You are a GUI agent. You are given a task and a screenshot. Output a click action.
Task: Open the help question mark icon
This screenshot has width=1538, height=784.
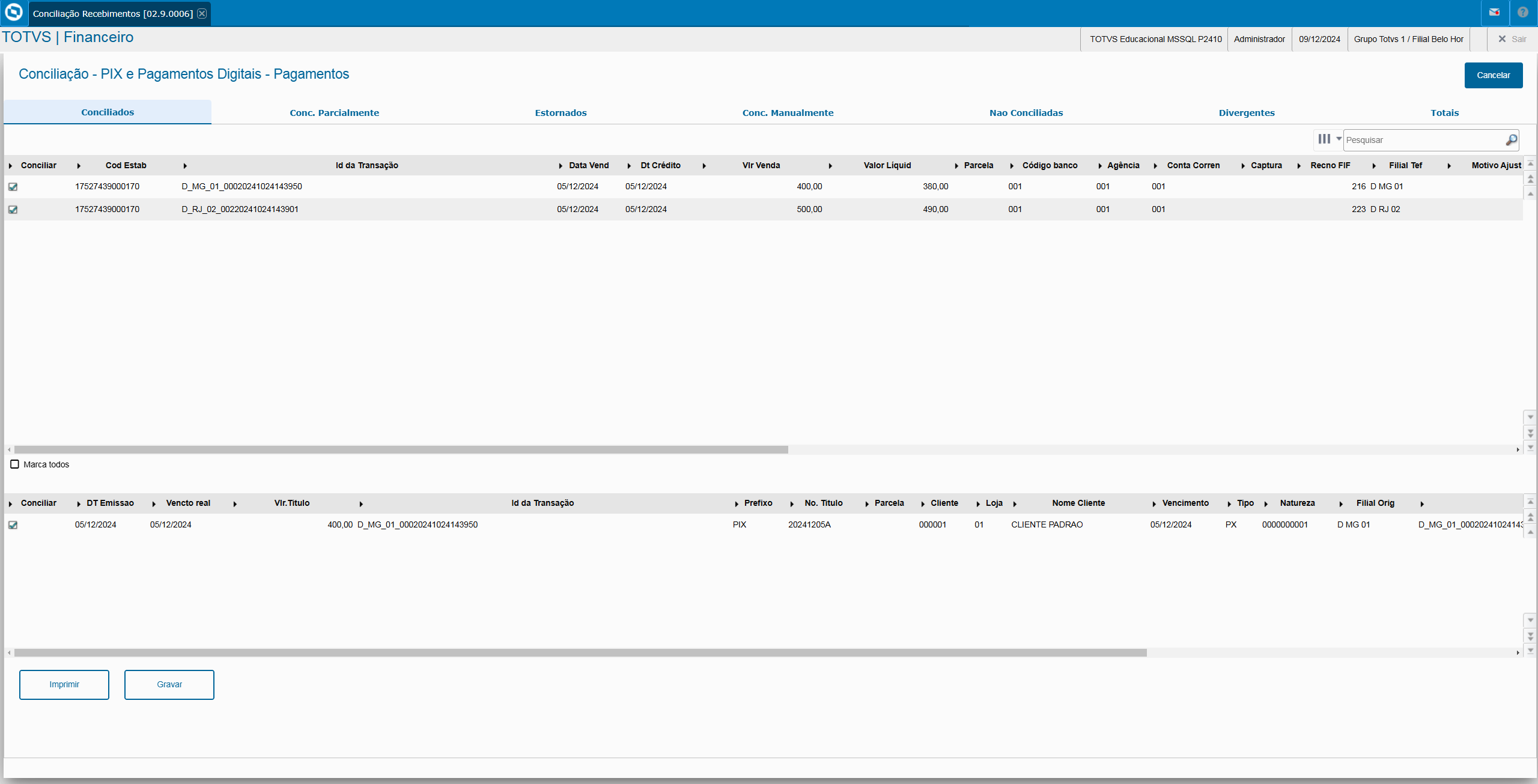pos(1523,13)
